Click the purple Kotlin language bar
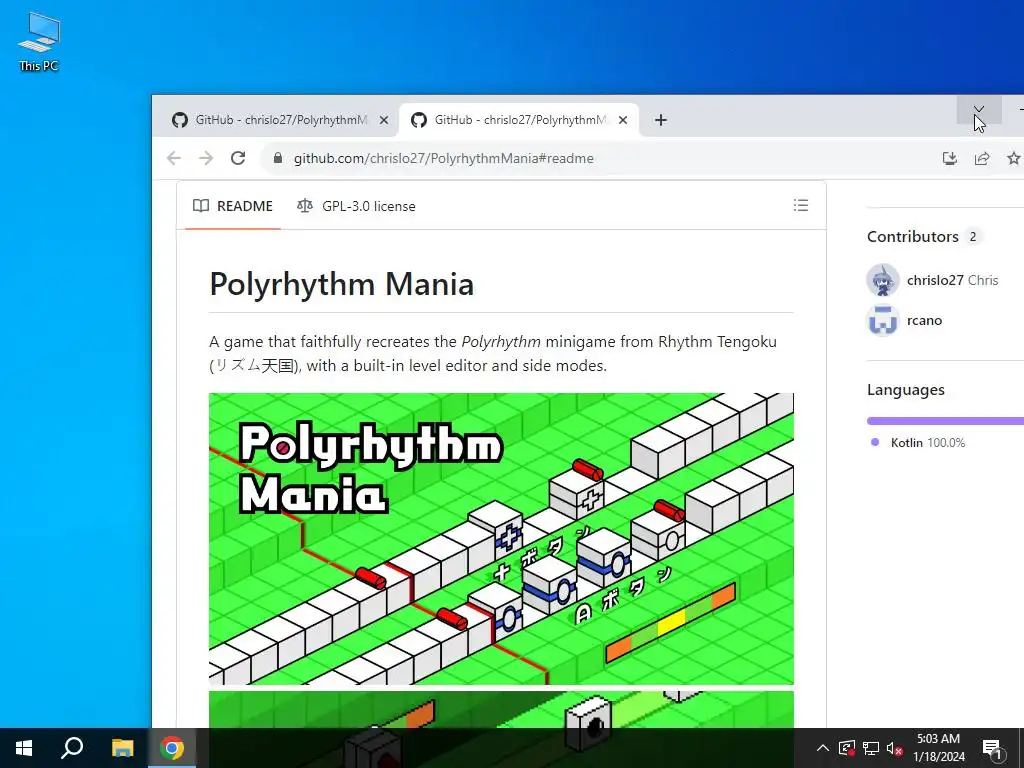Viewport: 1024px width, 768px height. pos(945,421)
